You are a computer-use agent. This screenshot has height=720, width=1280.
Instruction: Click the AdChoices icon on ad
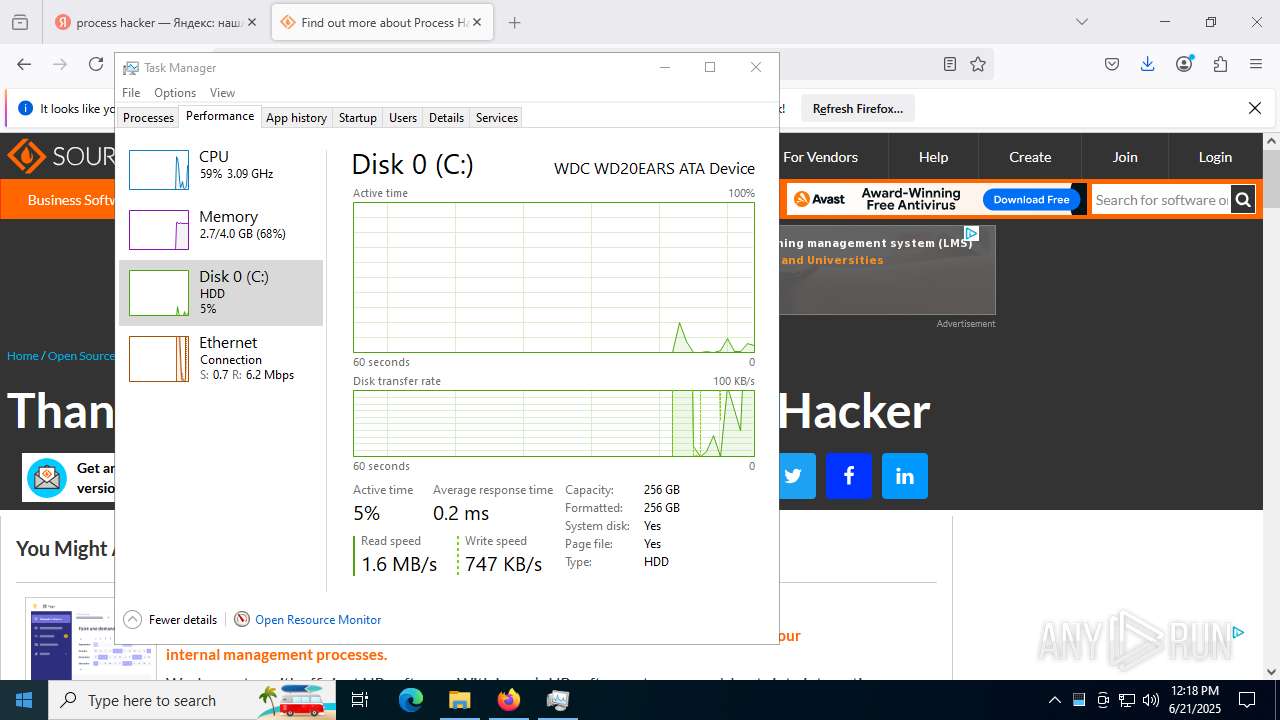[970, 233]
